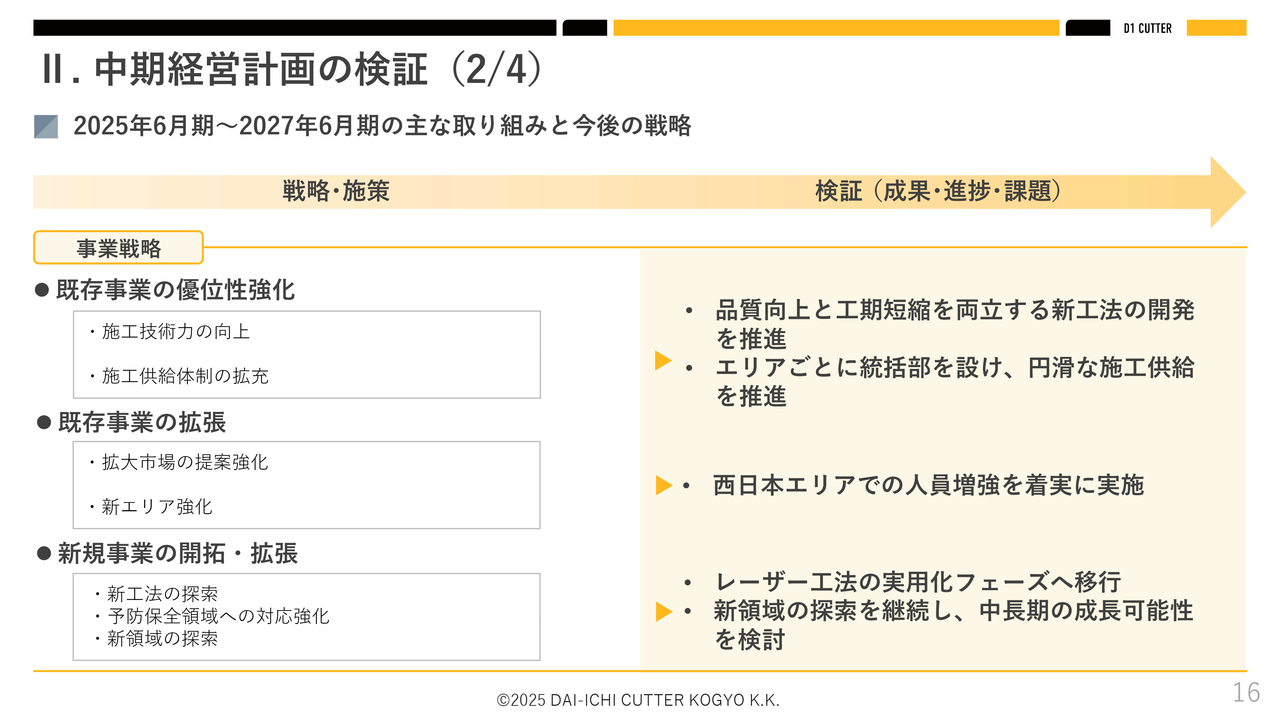Click the long orange bar in the header

pyautogui.click(x=836, y=28)
